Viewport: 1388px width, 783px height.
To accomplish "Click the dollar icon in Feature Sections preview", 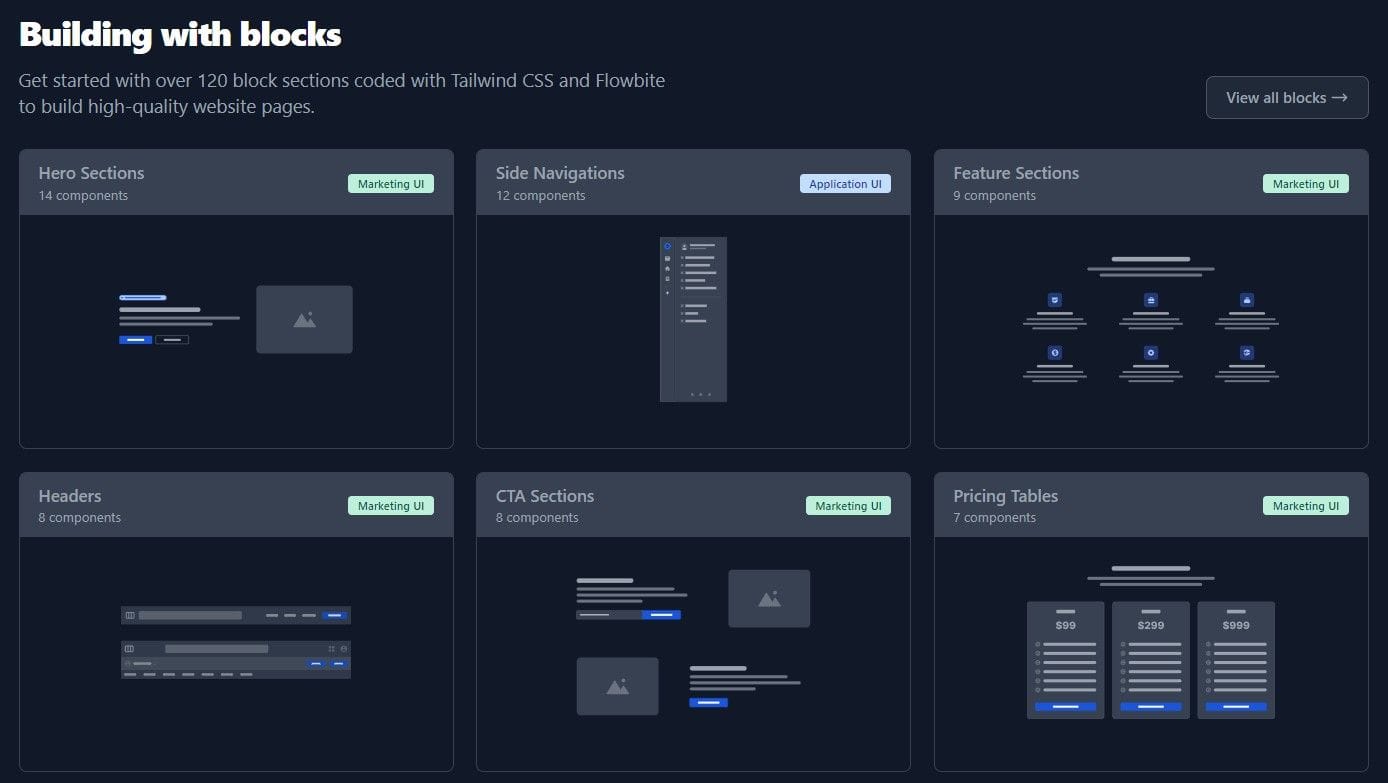I will (x=1055, y=352).
